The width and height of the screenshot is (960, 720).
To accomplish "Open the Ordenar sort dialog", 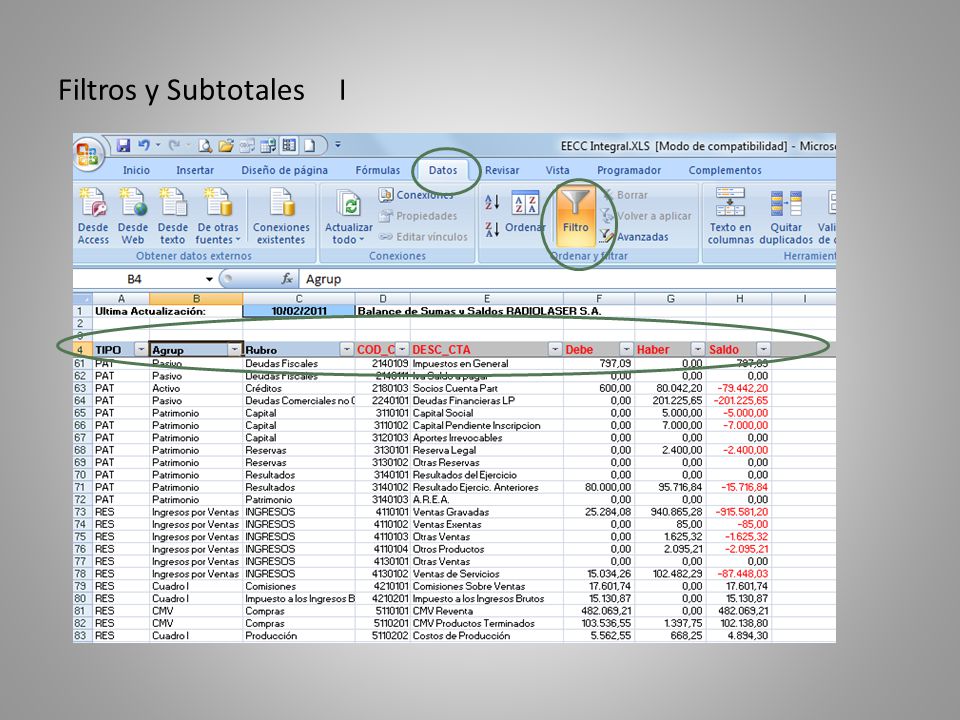I will click(525, 214).
